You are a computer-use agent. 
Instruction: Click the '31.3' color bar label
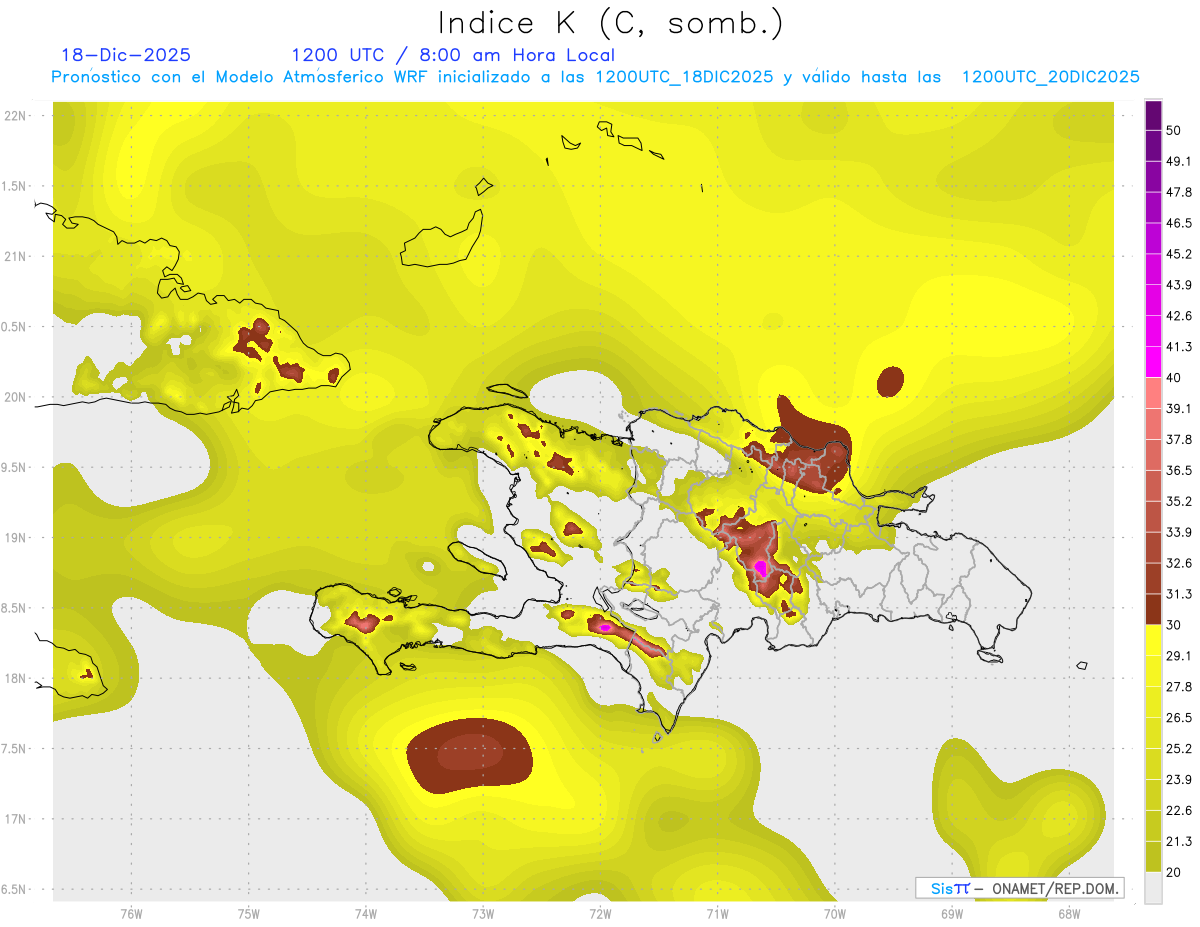click(x=1178, y=594)
